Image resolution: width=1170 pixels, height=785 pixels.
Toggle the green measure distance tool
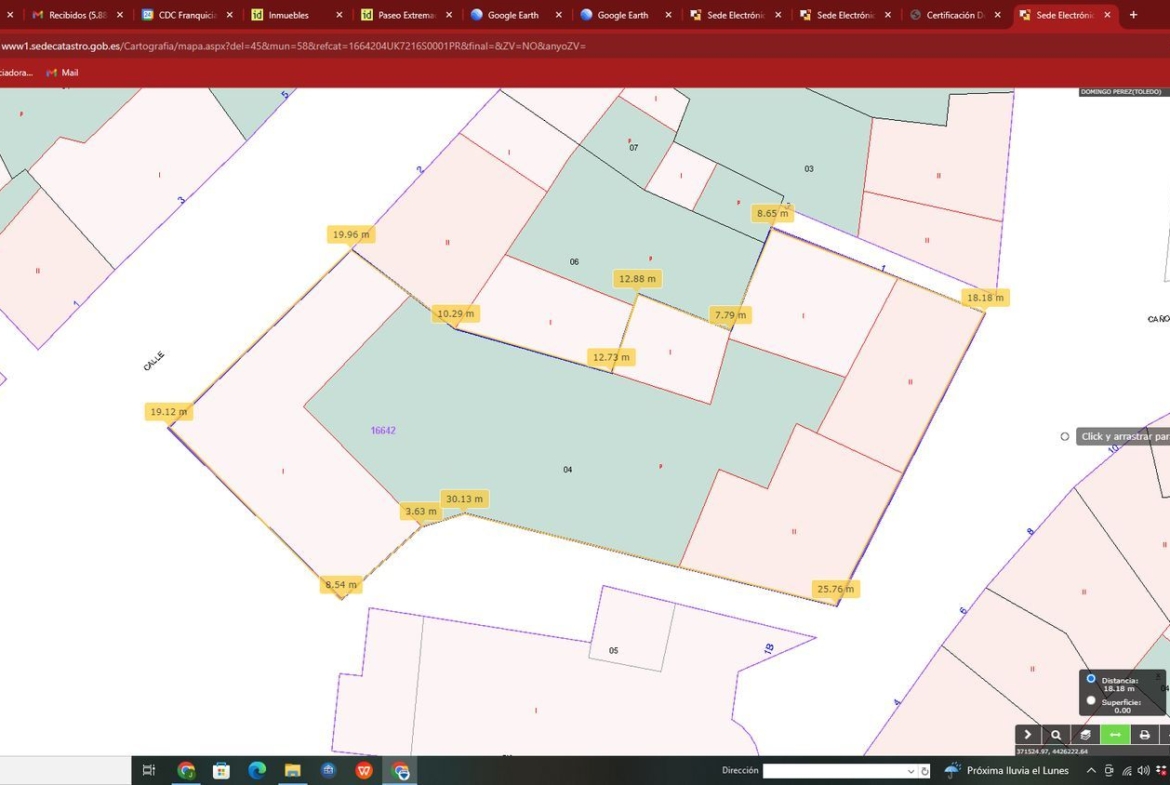click(1115, 734)
